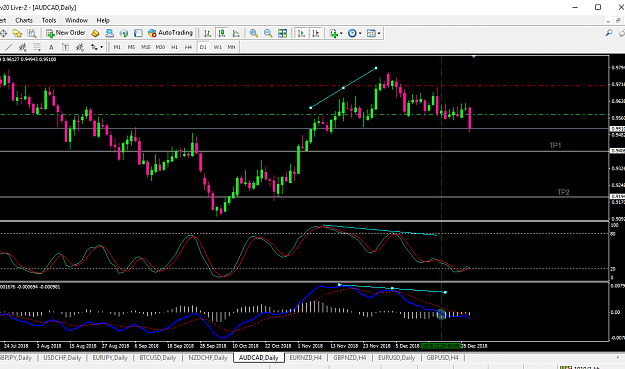Expand the Arrows tool dropdown arrow

pyautogui.click(x=102, y=47)
